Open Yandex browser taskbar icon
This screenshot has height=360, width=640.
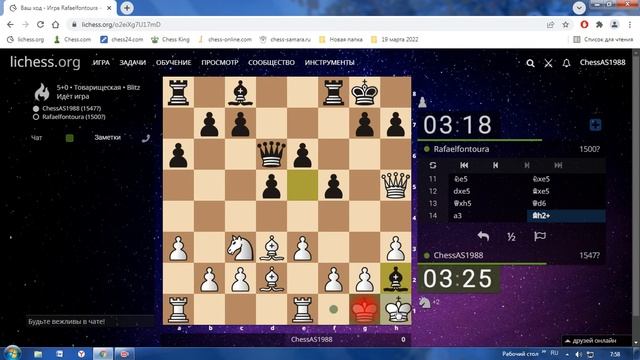[81, 354]
